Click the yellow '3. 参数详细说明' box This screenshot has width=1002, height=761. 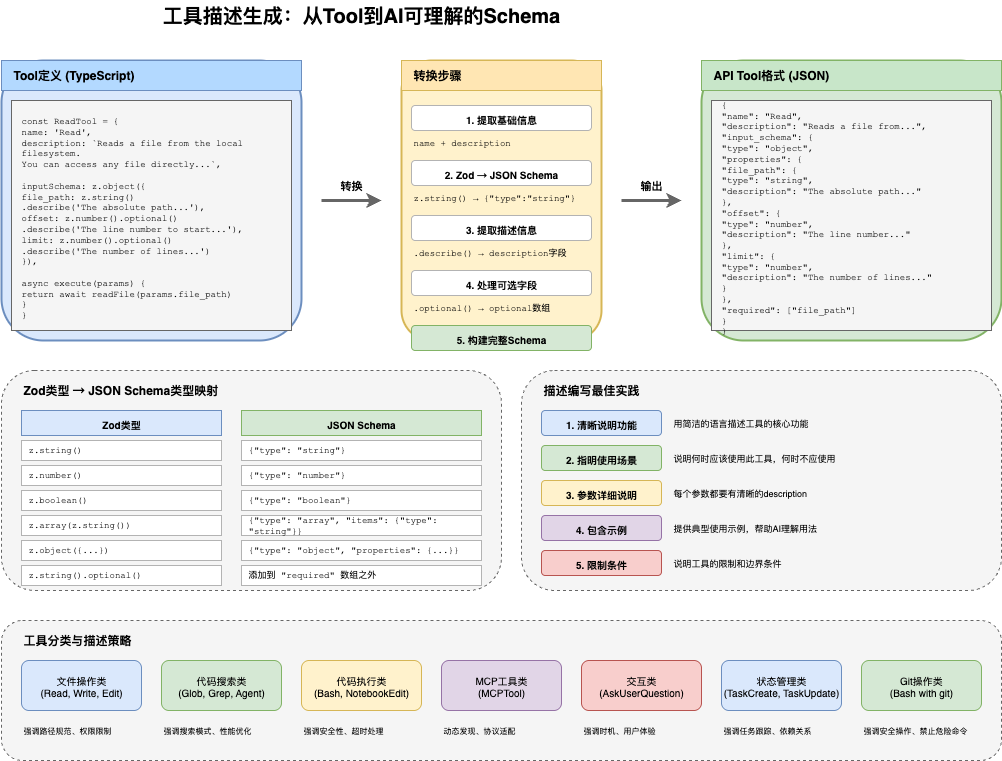coord(601,495)
